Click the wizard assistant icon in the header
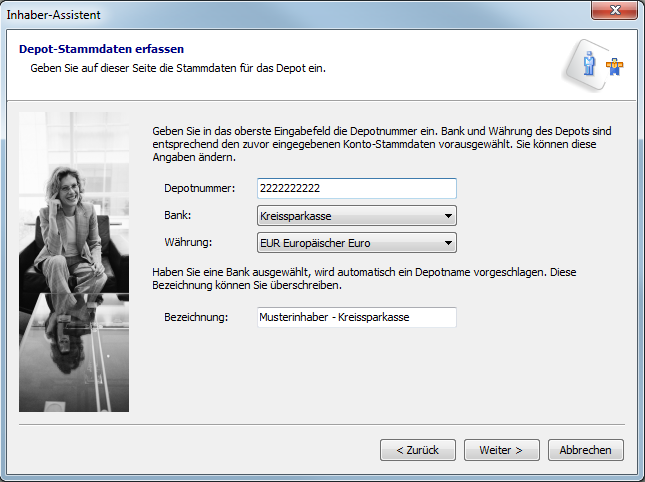 click(603, 64)
